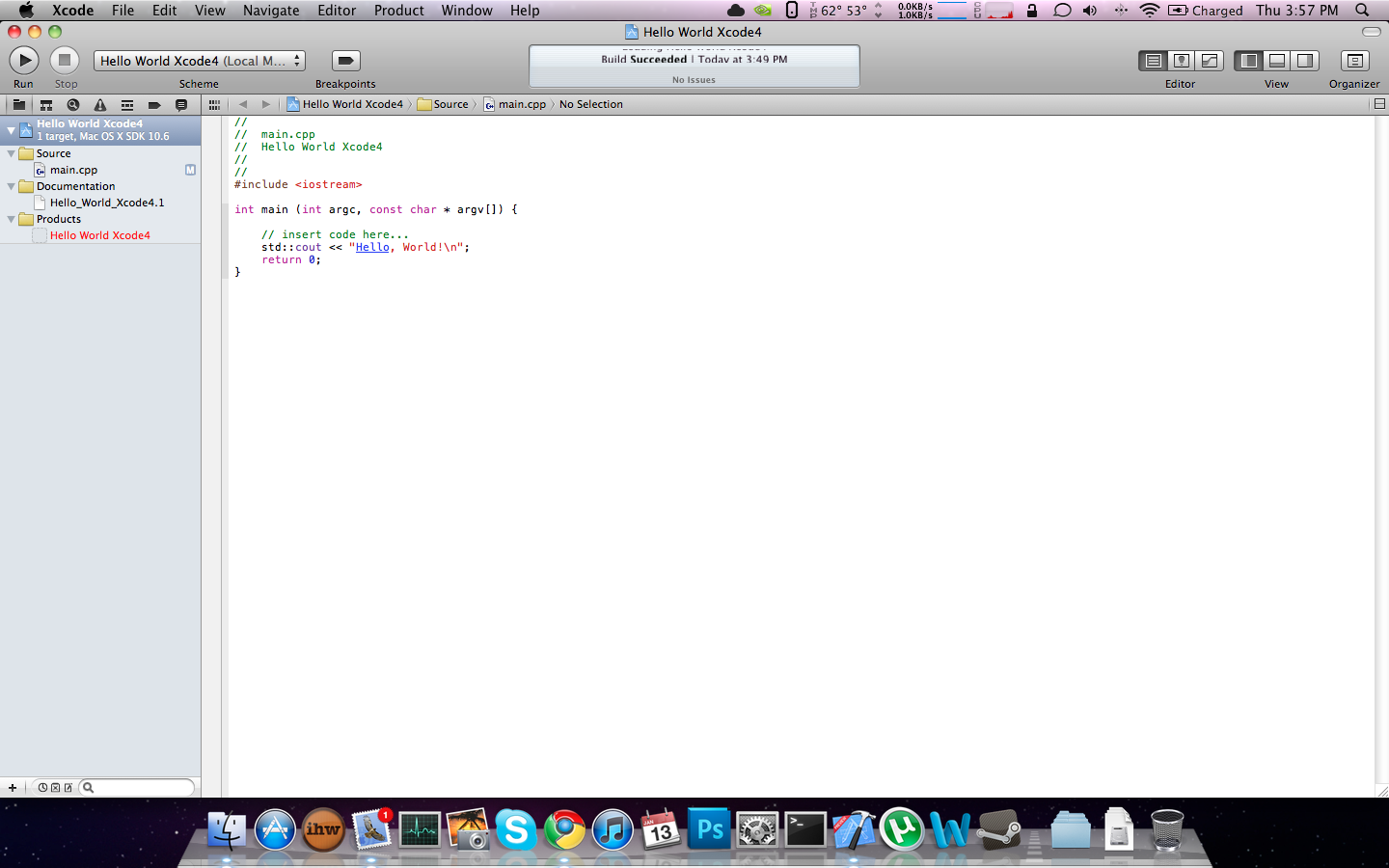This screenshot has height=868, width=1389.
Task: Click the #include <iostream> line
Action: tap(298, 184)
